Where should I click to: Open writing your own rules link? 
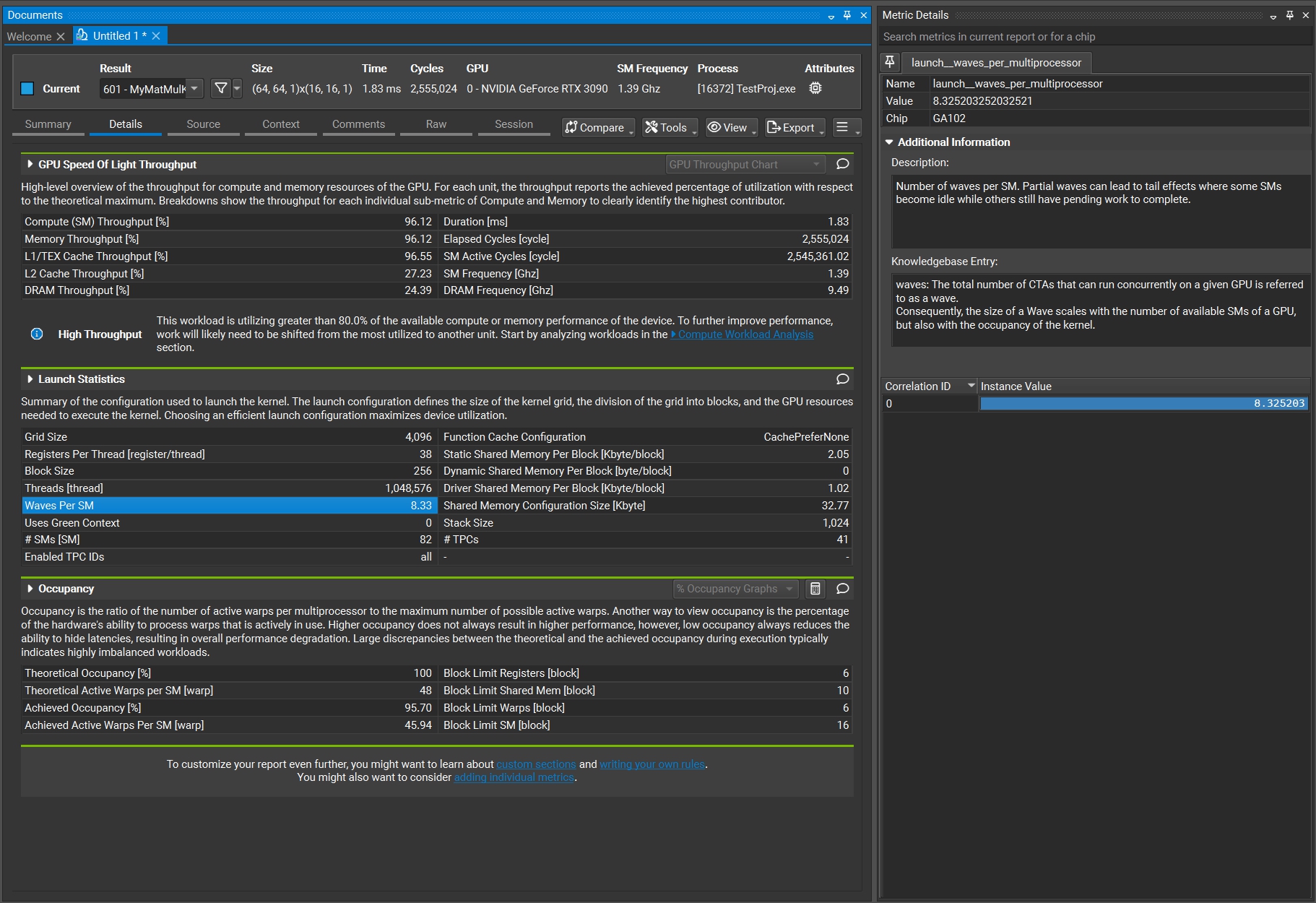[652, 764]
